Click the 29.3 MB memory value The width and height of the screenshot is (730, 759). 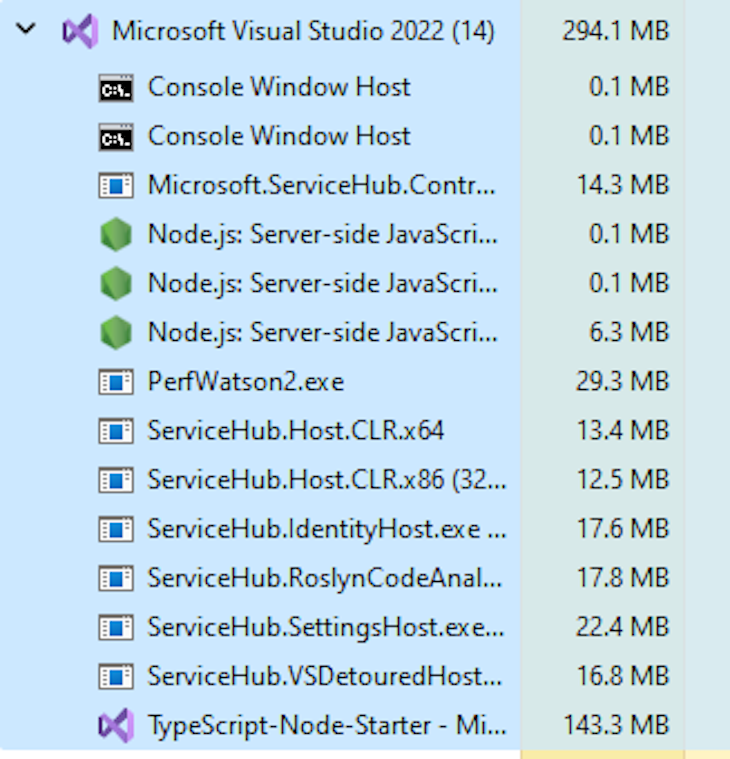click(623, 382)
